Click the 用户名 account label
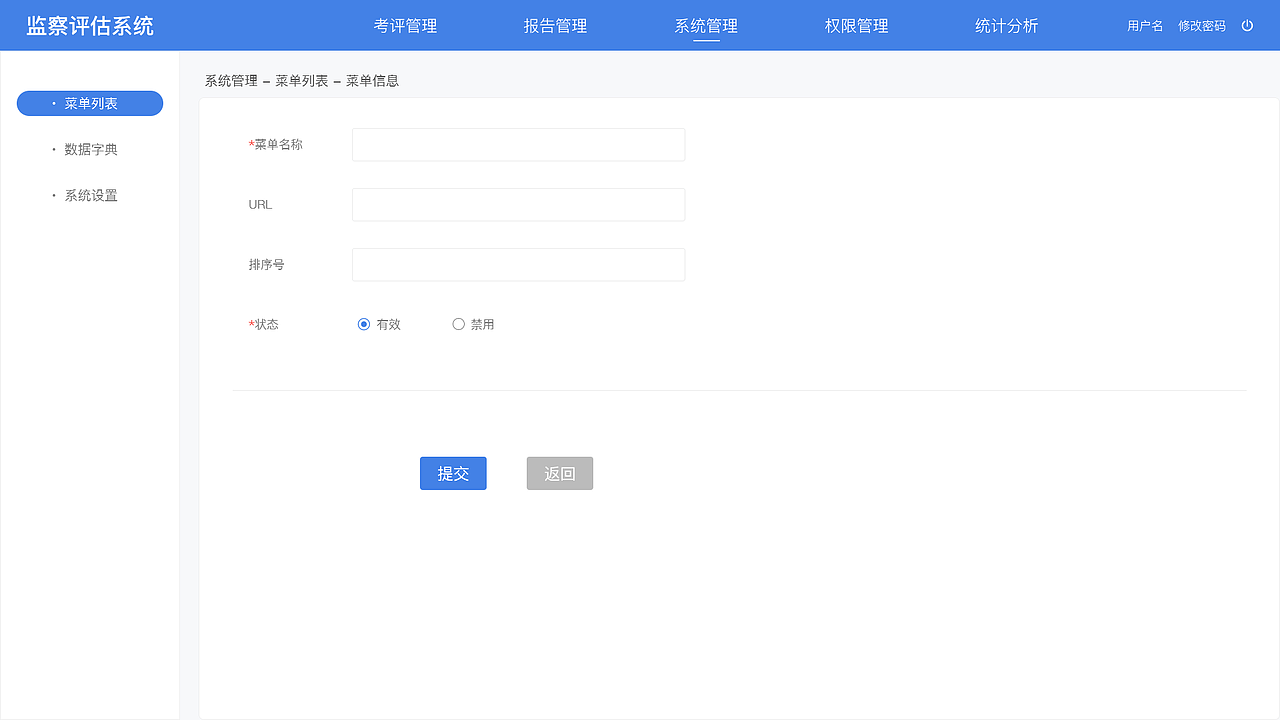1280x720 pixels. pos(1144,26)
